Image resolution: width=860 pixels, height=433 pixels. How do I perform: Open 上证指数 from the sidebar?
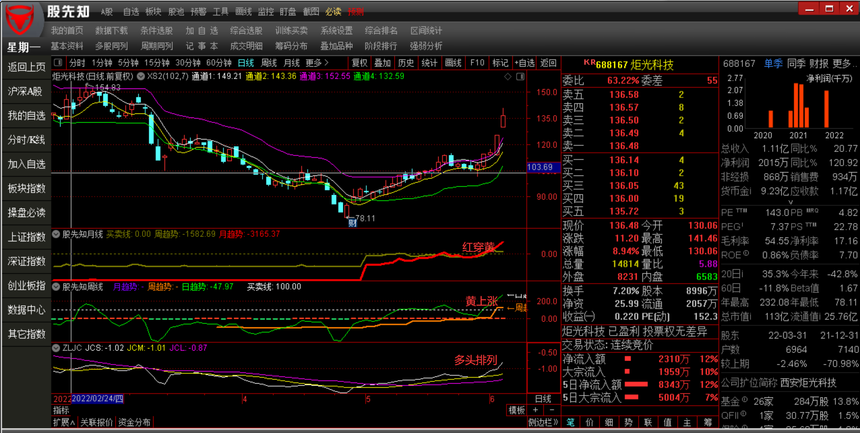pos(26,237)
